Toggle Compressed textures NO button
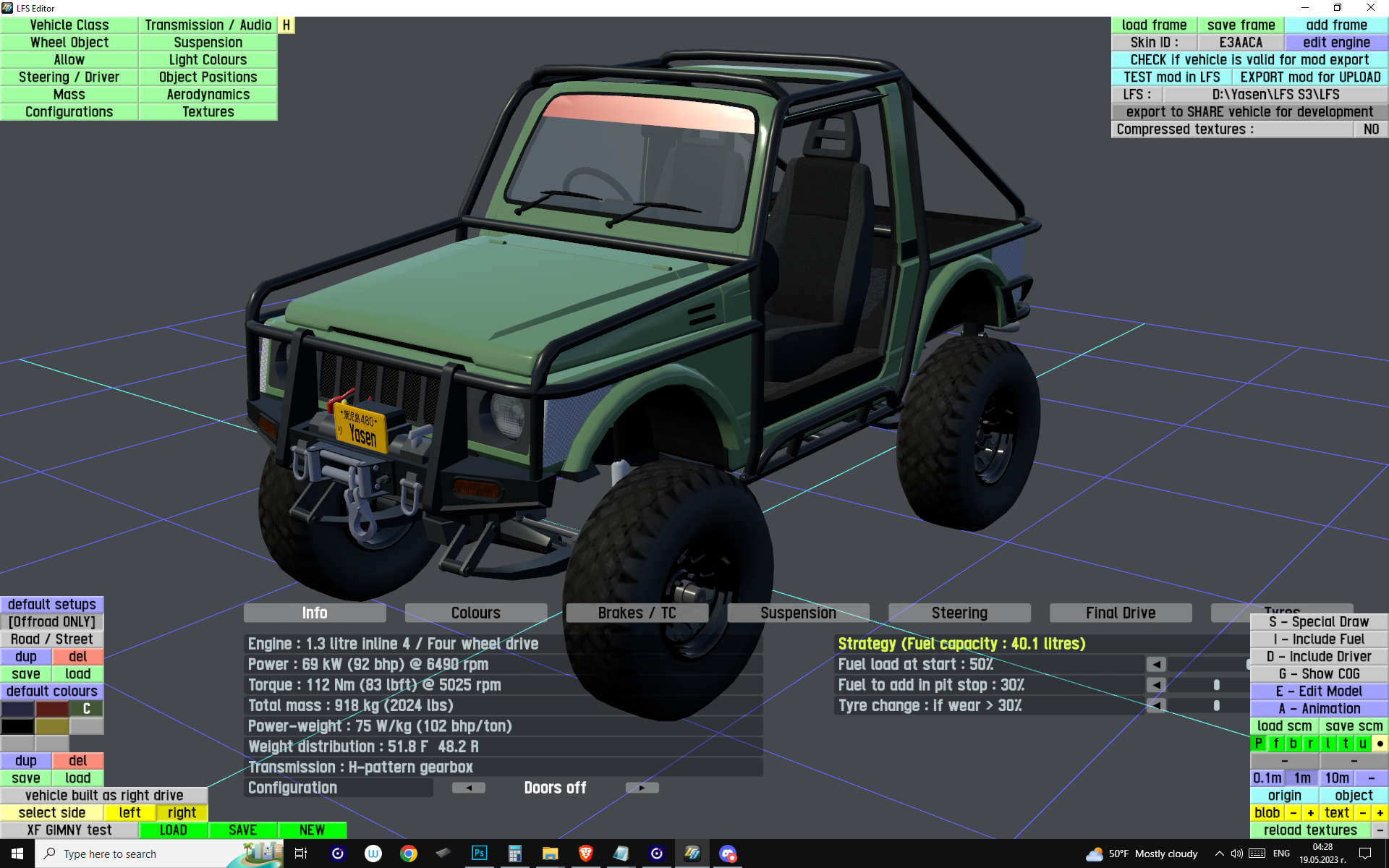The image size is (1389, 868). pyautogui.click(x=1370, y=129)
